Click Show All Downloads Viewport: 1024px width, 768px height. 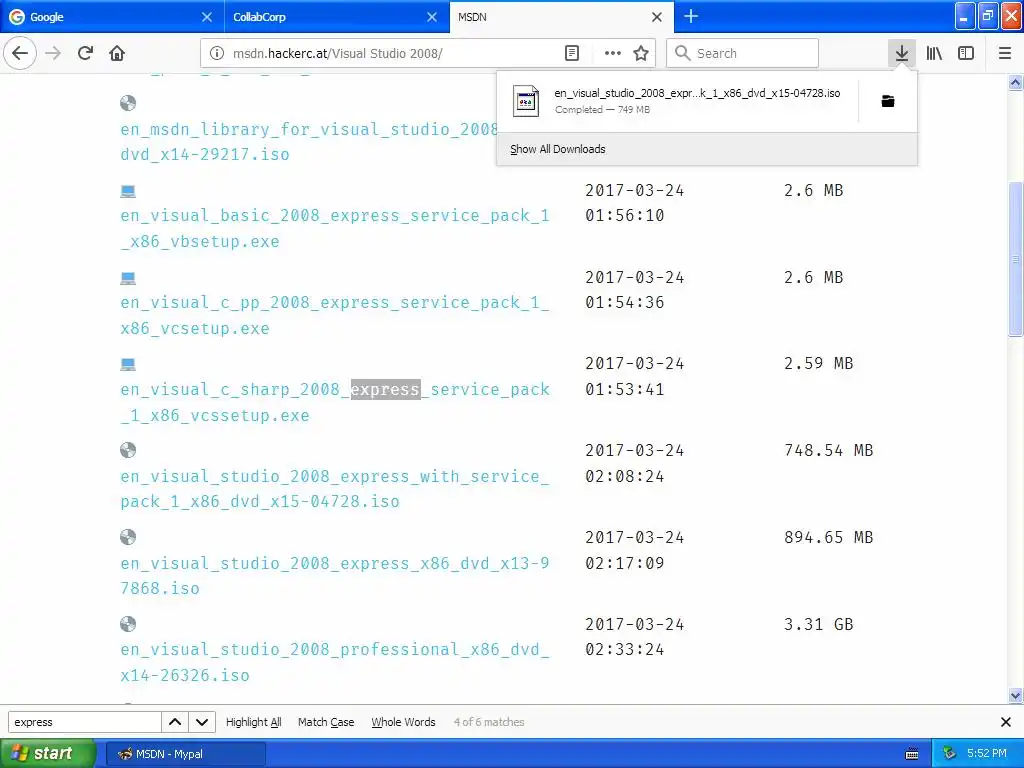pos(558,149)
